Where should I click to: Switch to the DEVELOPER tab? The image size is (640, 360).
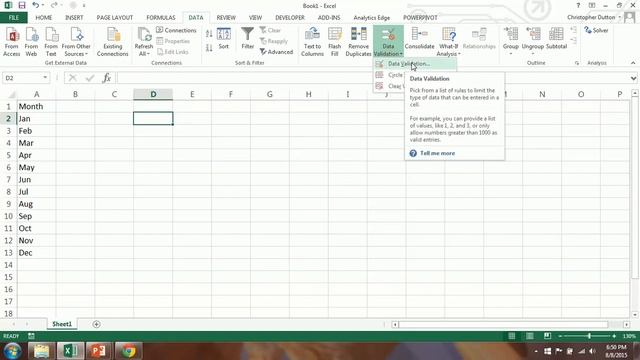290,18
